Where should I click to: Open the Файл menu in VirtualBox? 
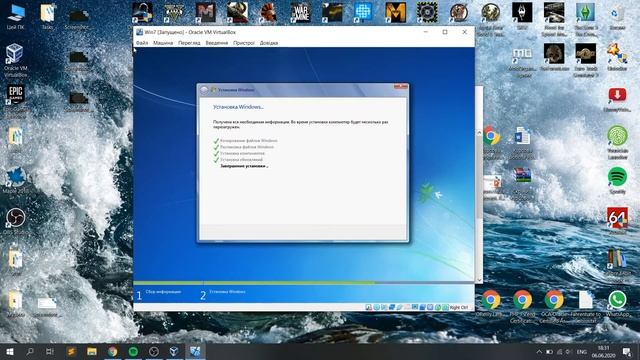click(142, 43)
